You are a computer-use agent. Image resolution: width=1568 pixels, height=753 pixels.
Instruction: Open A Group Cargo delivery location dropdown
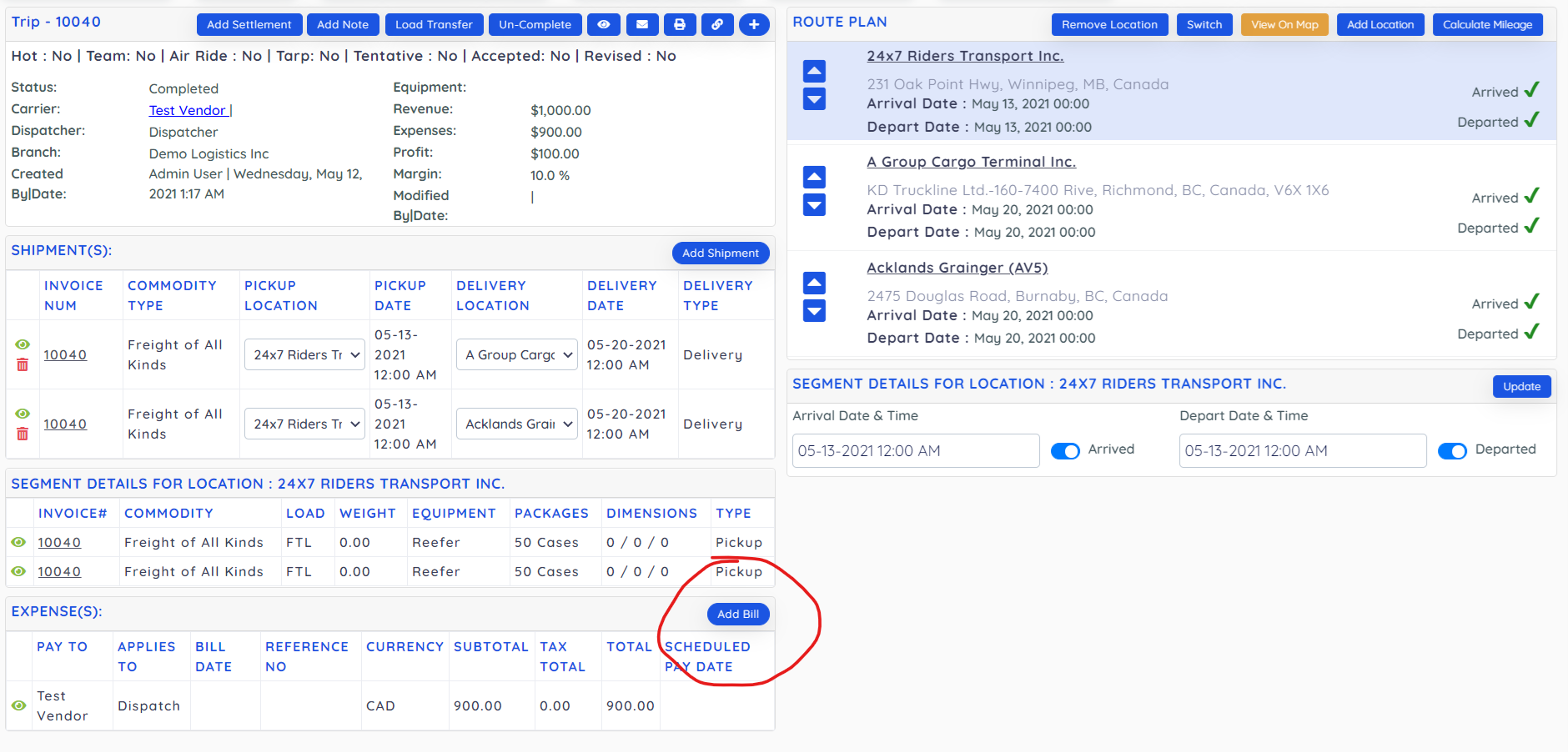[517, 355]
